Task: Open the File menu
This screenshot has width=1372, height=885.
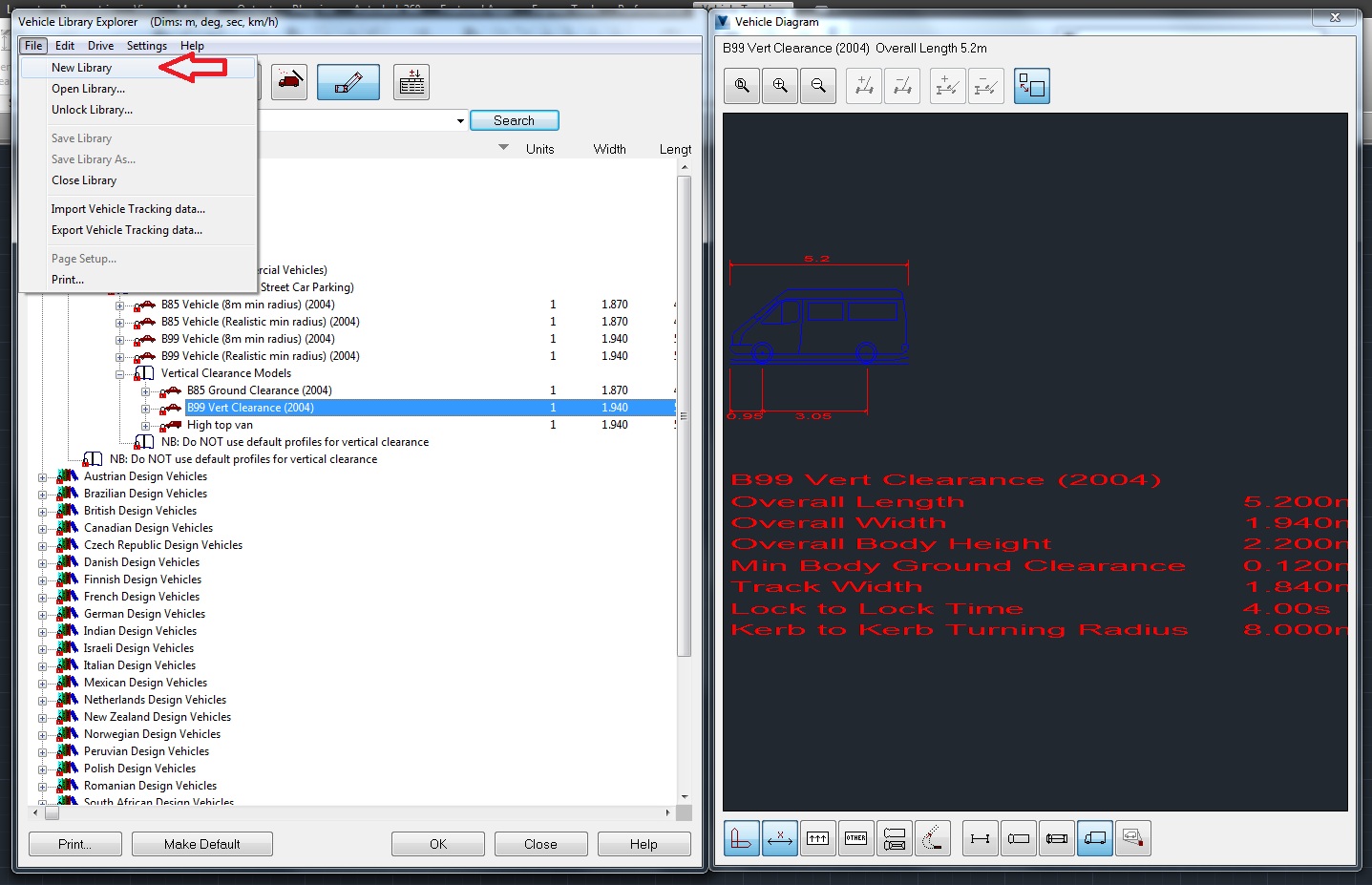Action: (x=33, y=46)
